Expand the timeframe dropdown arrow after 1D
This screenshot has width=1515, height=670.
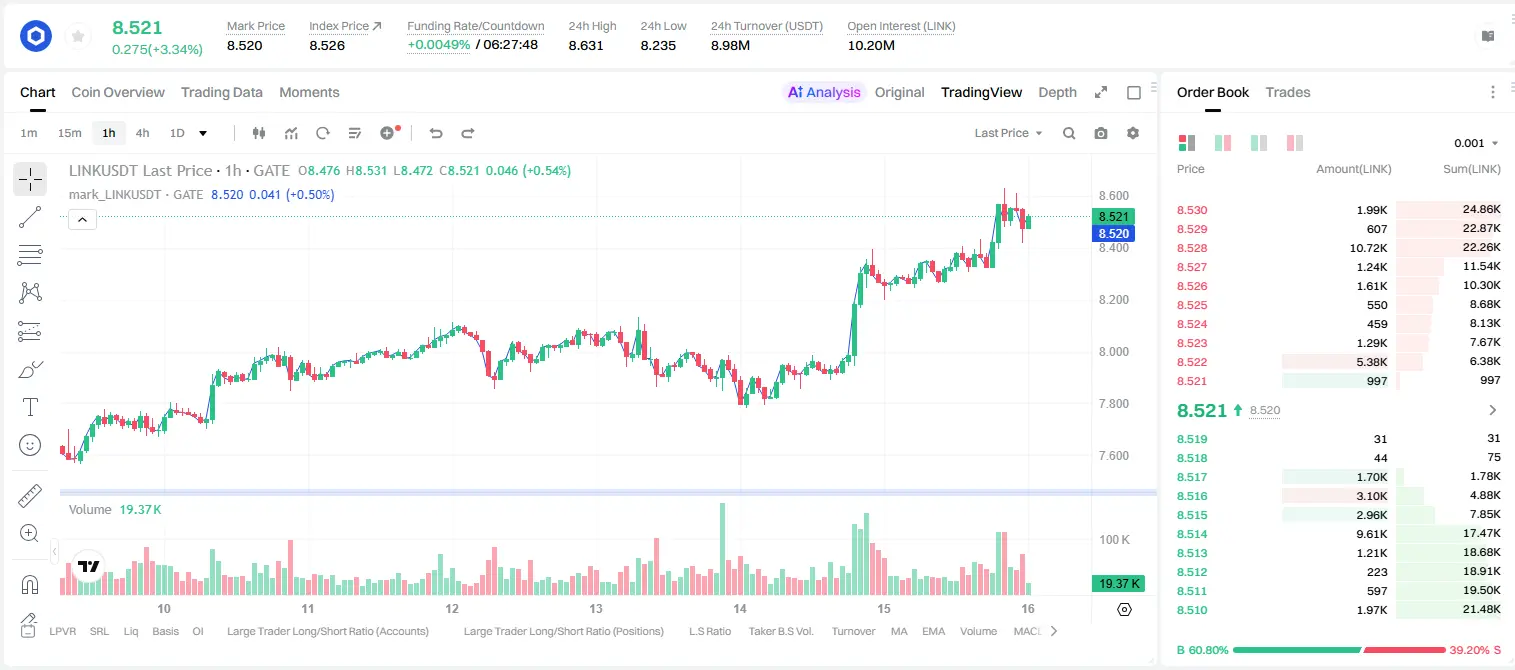[203, 133]
